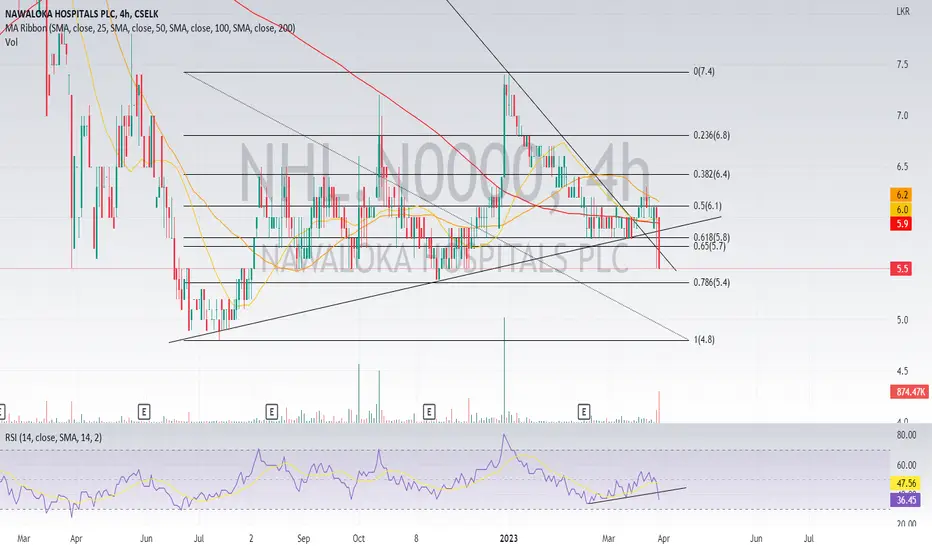
Task: Click 6.5 on the price axis
Action: tap(902, 166)
